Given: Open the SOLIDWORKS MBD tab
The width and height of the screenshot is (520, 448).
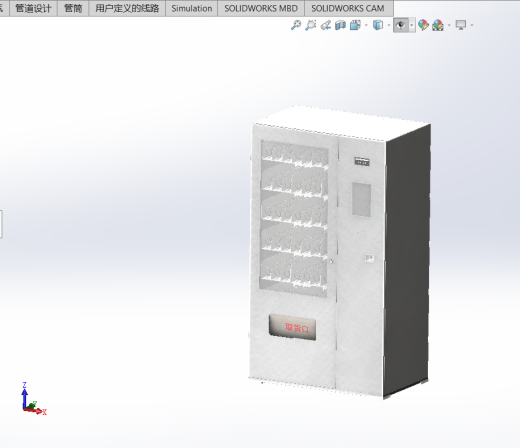Looking at the screenshot, I should pos(261,8).
